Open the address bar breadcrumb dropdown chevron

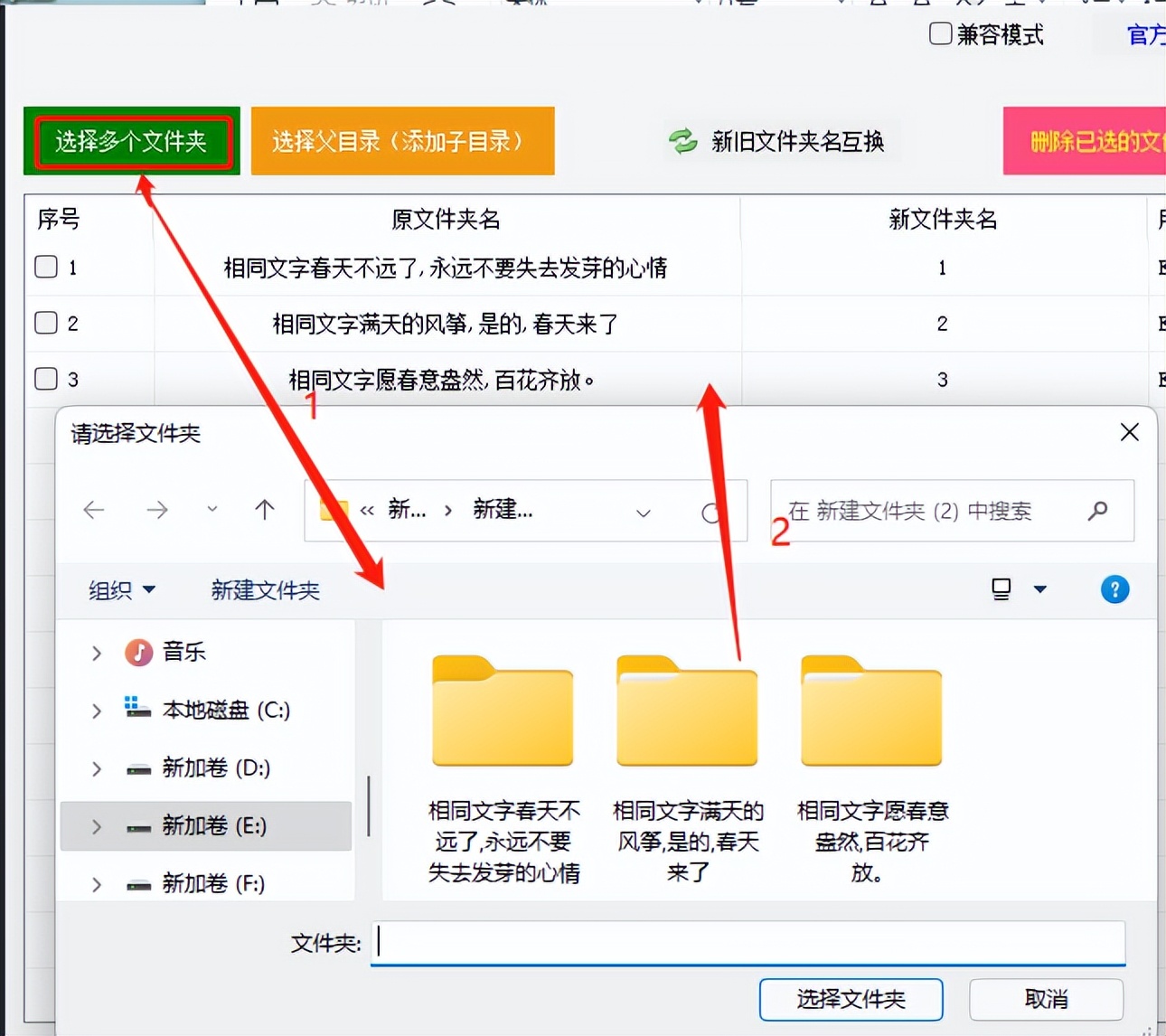[x=643, y=513]
